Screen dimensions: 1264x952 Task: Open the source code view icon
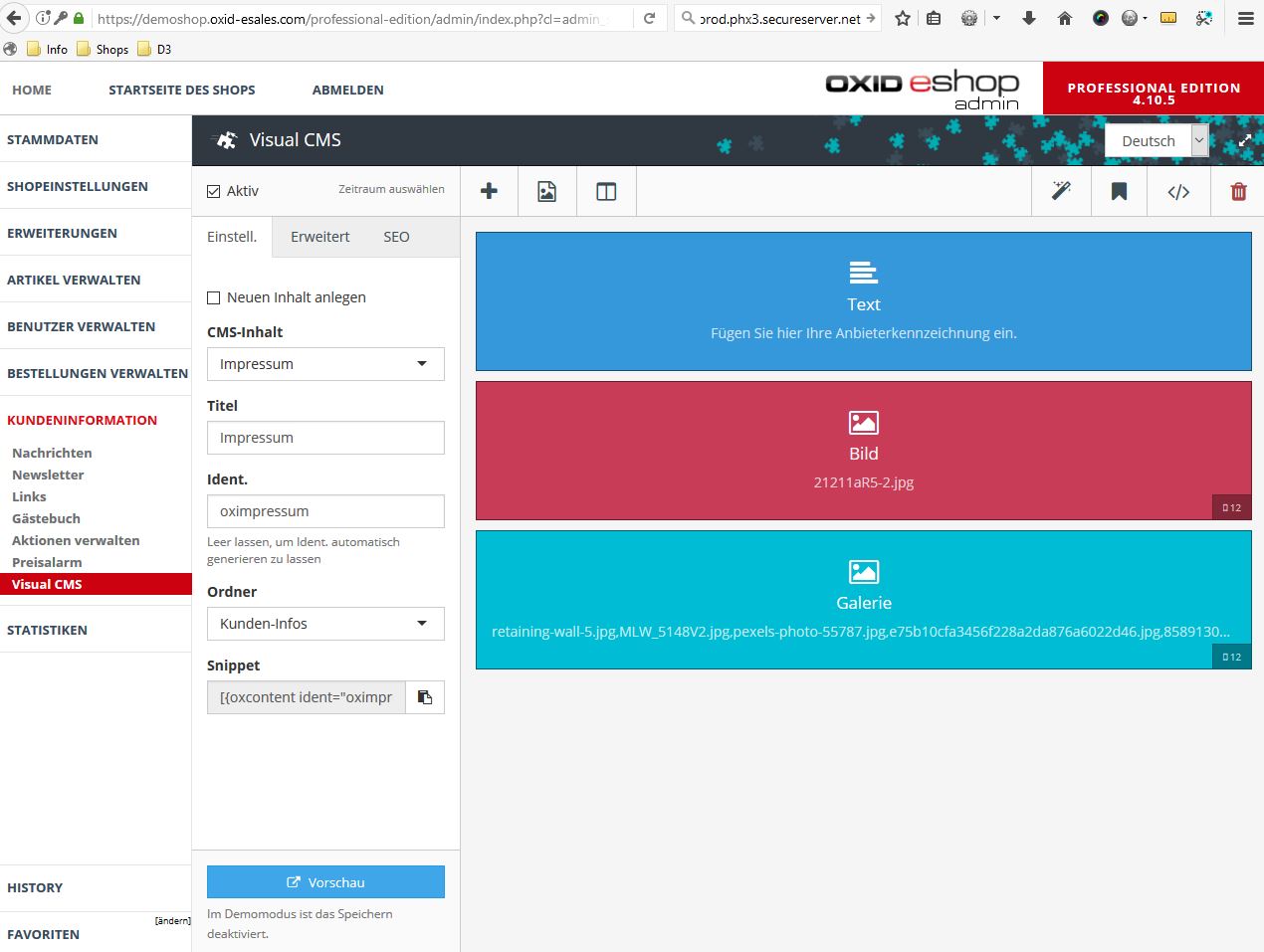click(x=1178, y=191)
